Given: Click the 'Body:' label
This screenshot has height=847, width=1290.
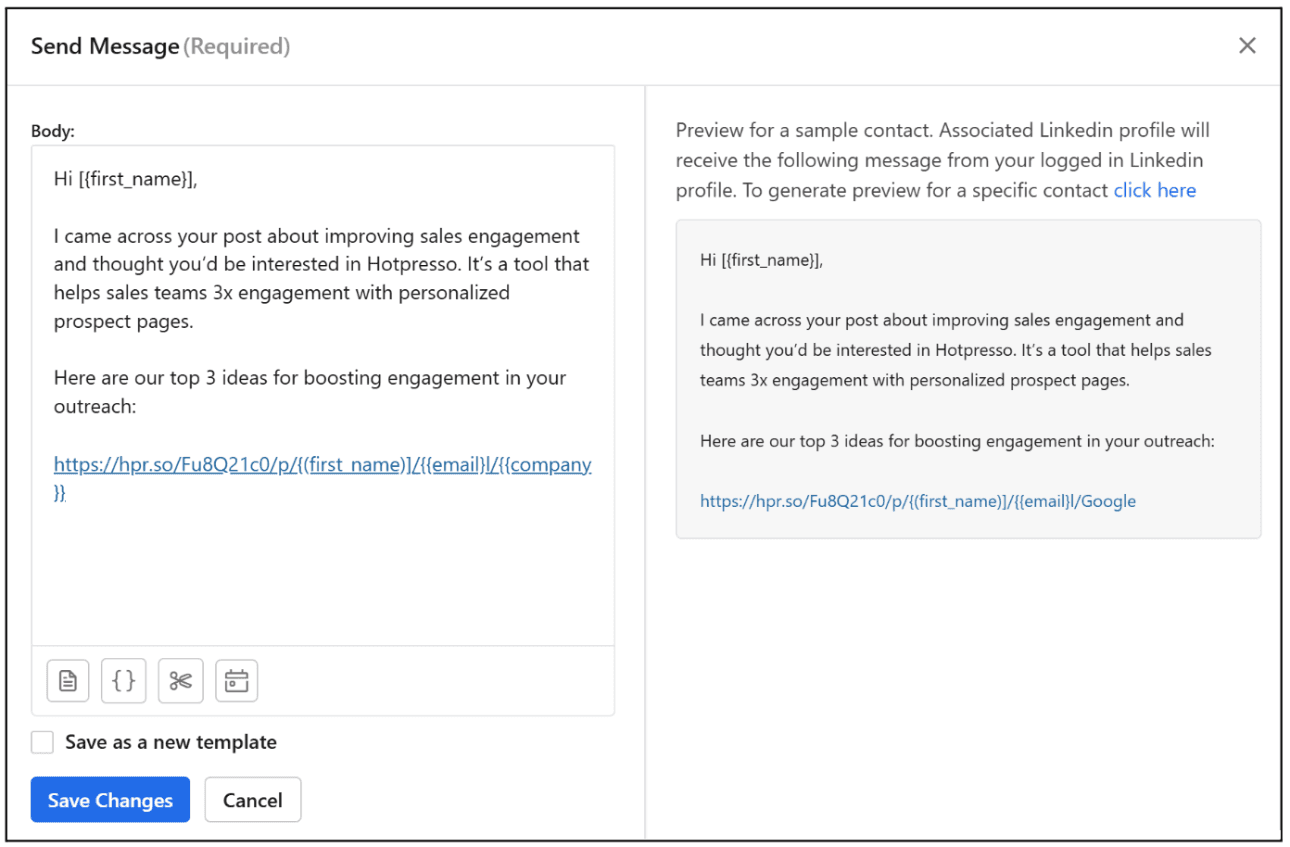Looking at the screenshot, I should coord(53,131).
